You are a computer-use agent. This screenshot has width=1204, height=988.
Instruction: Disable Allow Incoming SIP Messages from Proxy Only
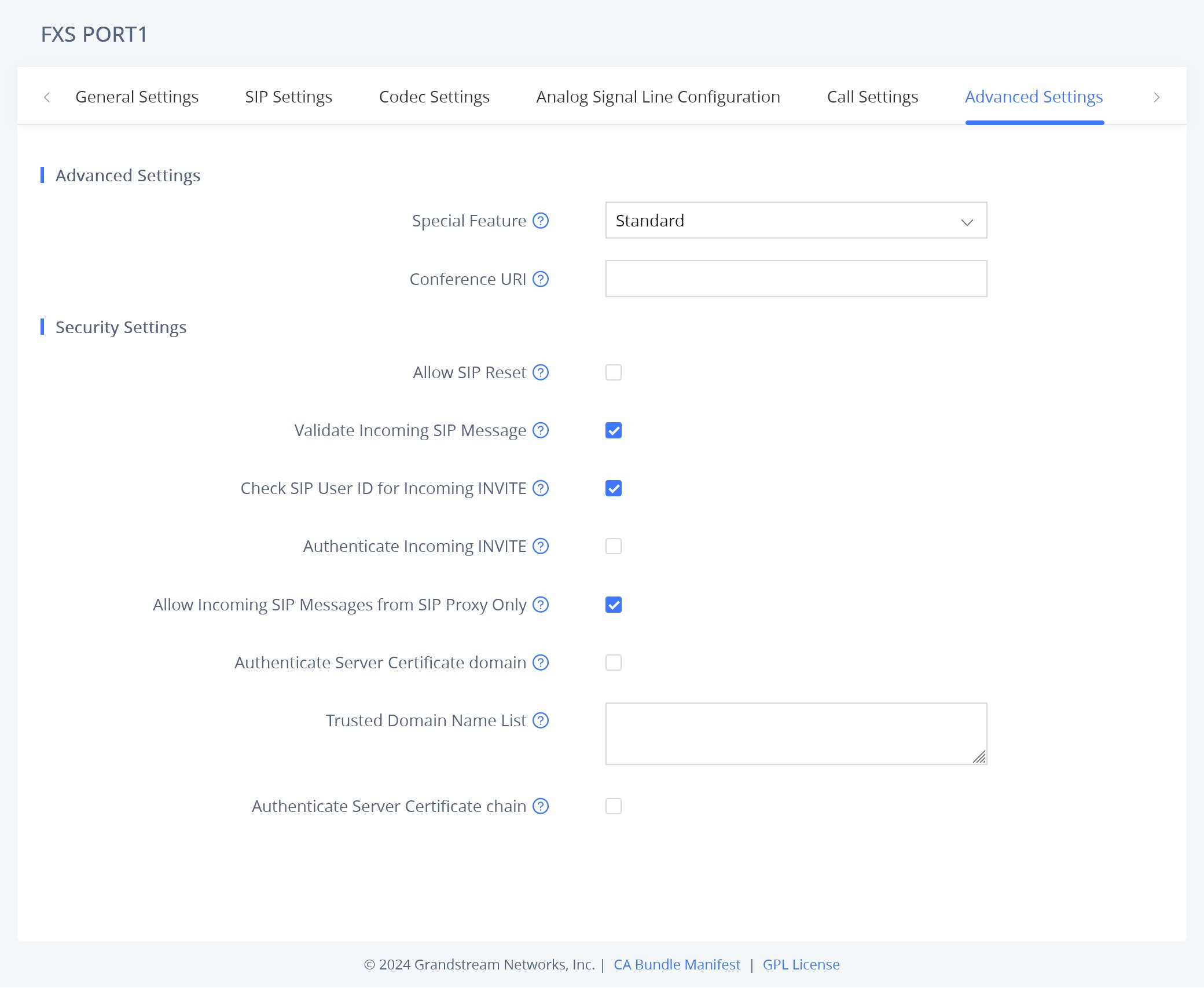[x=613, y=605]
